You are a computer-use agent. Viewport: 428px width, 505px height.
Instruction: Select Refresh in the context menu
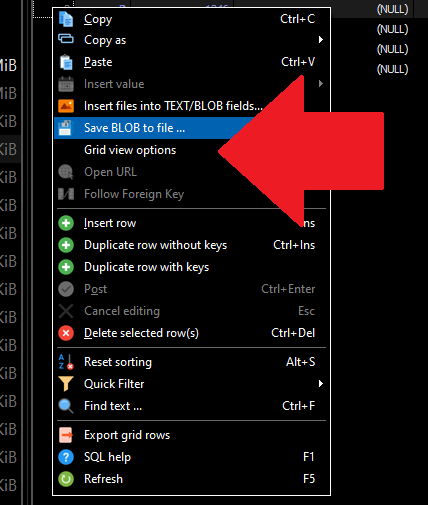pos(192,479)
